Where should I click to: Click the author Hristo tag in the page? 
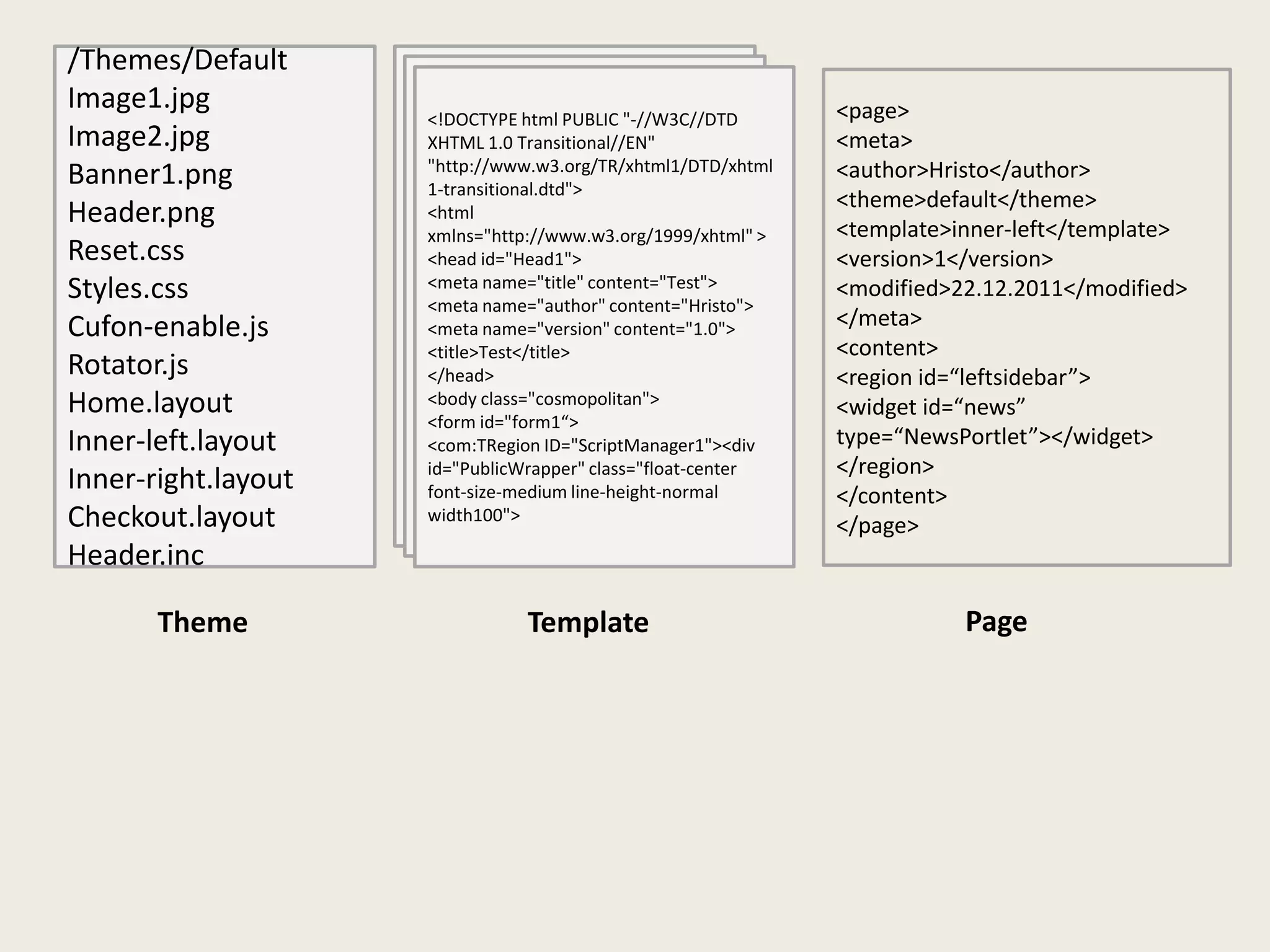[x=962, y=170]
